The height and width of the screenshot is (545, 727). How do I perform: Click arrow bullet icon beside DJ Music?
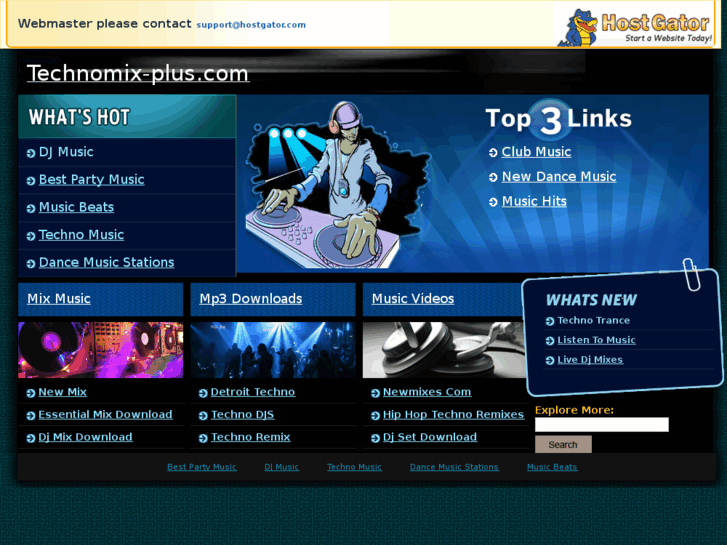pos(31,153)
